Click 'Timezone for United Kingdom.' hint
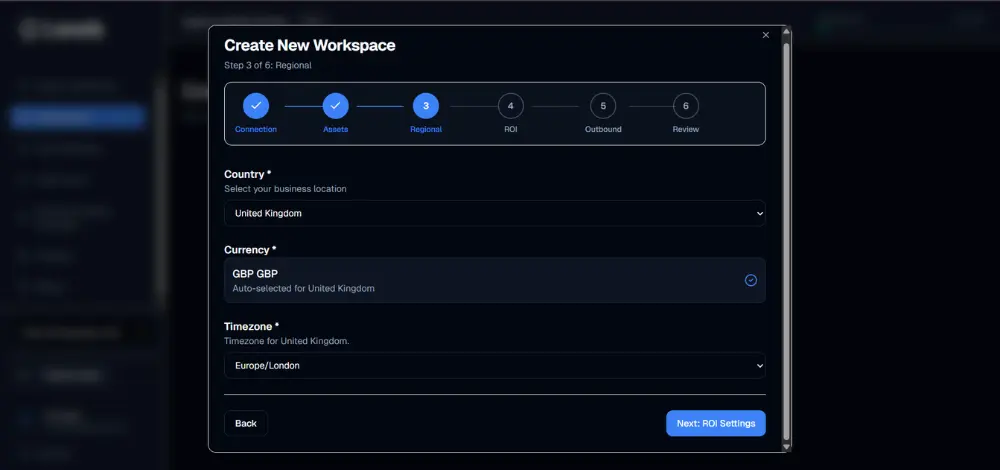 point(287,341)
